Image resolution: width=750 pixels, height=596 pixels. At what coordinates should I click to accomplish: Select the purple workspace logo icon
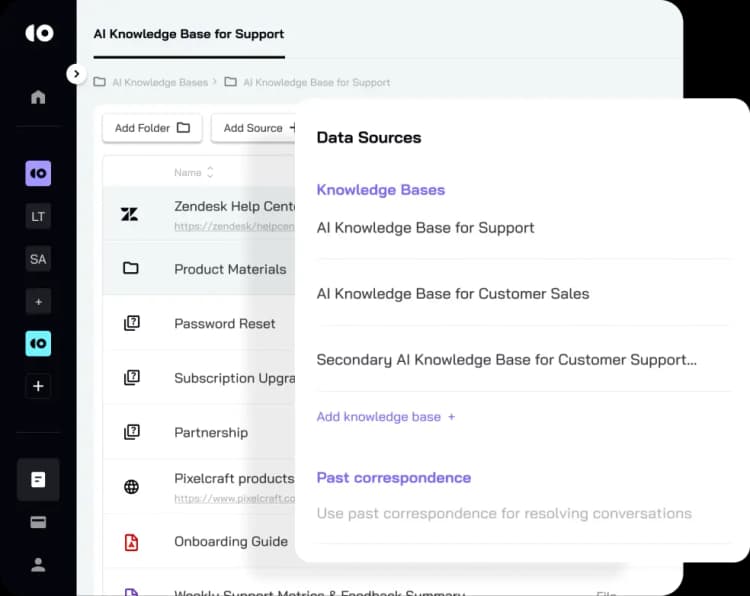(x=38, y=173)
